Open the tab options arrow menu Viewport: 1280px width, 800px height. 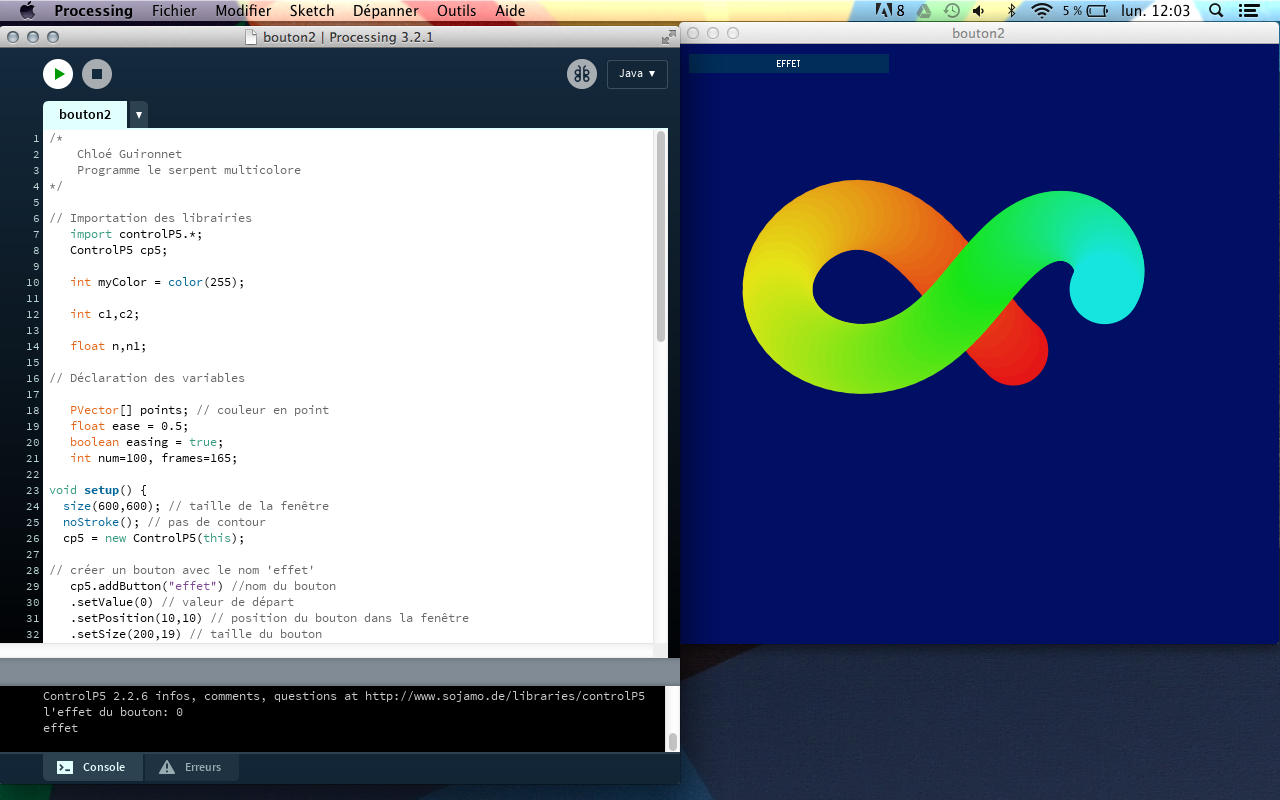click(139, 115)
